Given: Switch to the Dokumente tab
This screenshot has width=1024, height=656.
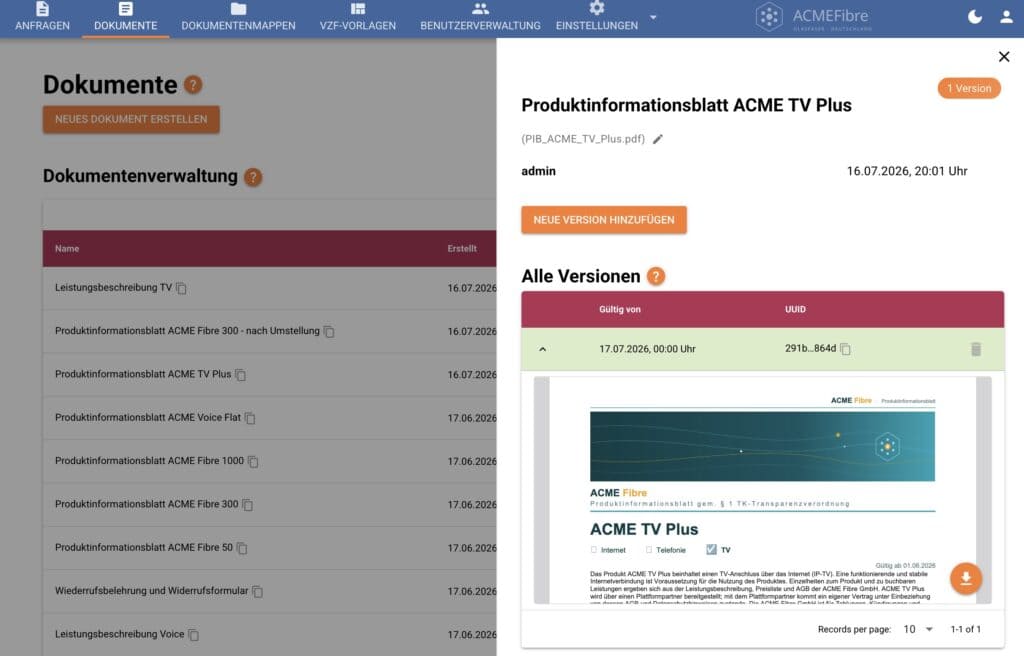Looking at the screenshot, I should 125,18.
